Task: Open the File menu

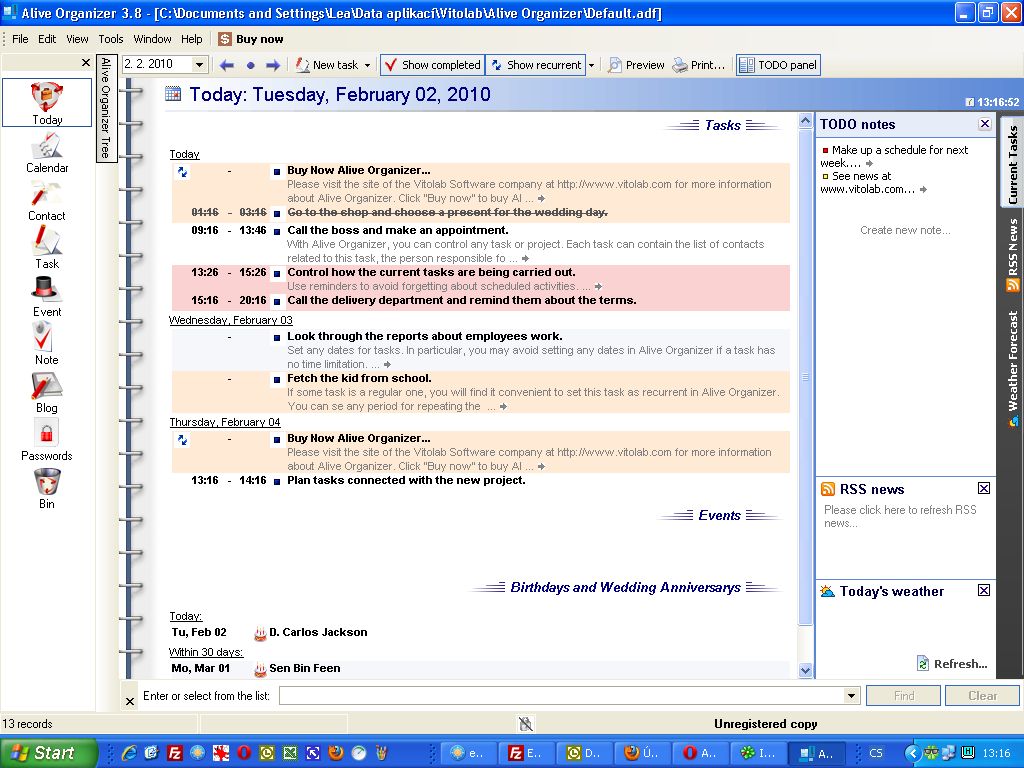Action: (x=20, y=39)
